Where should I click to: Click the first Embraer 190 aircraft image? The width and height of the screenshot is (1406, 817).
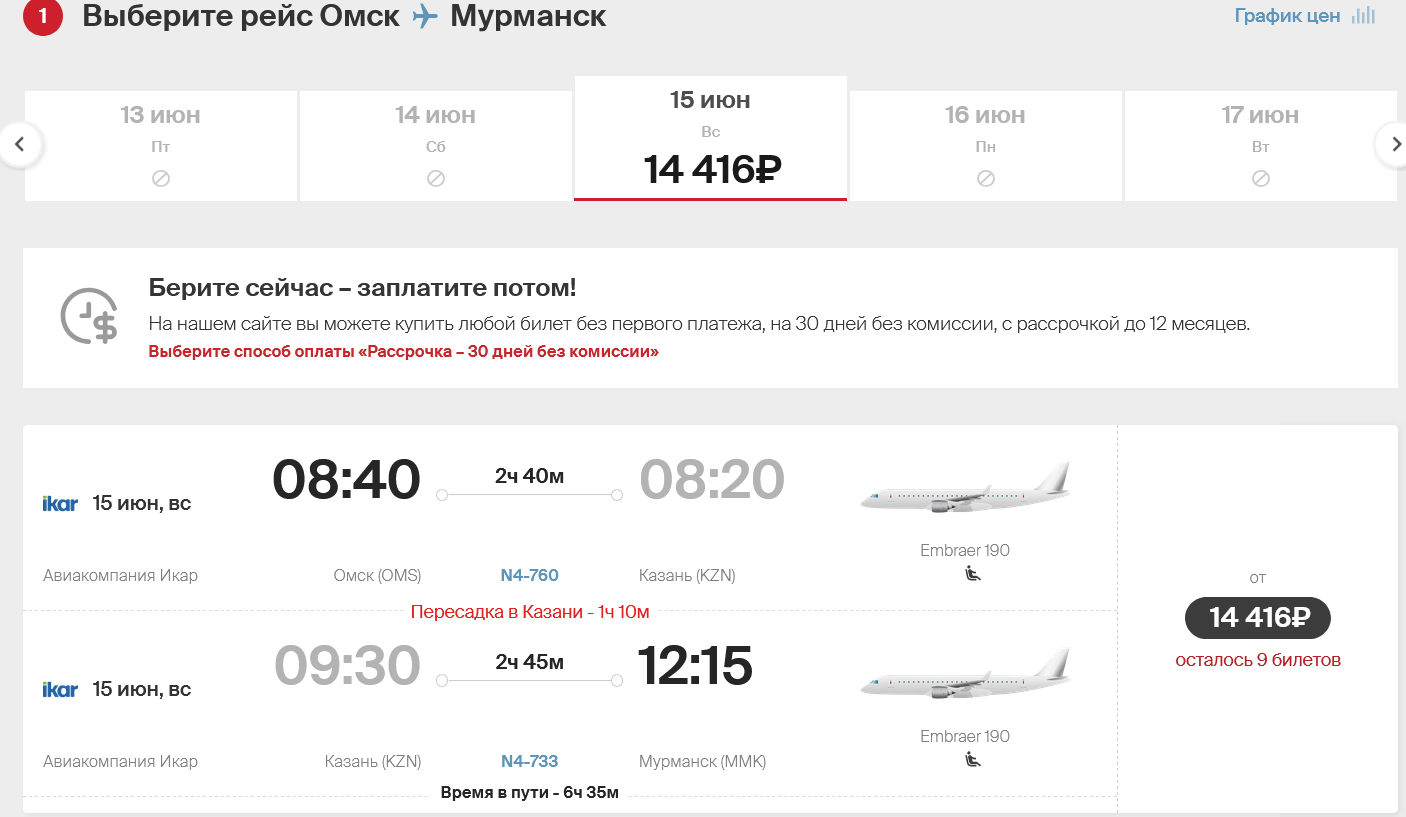[965, 490]
